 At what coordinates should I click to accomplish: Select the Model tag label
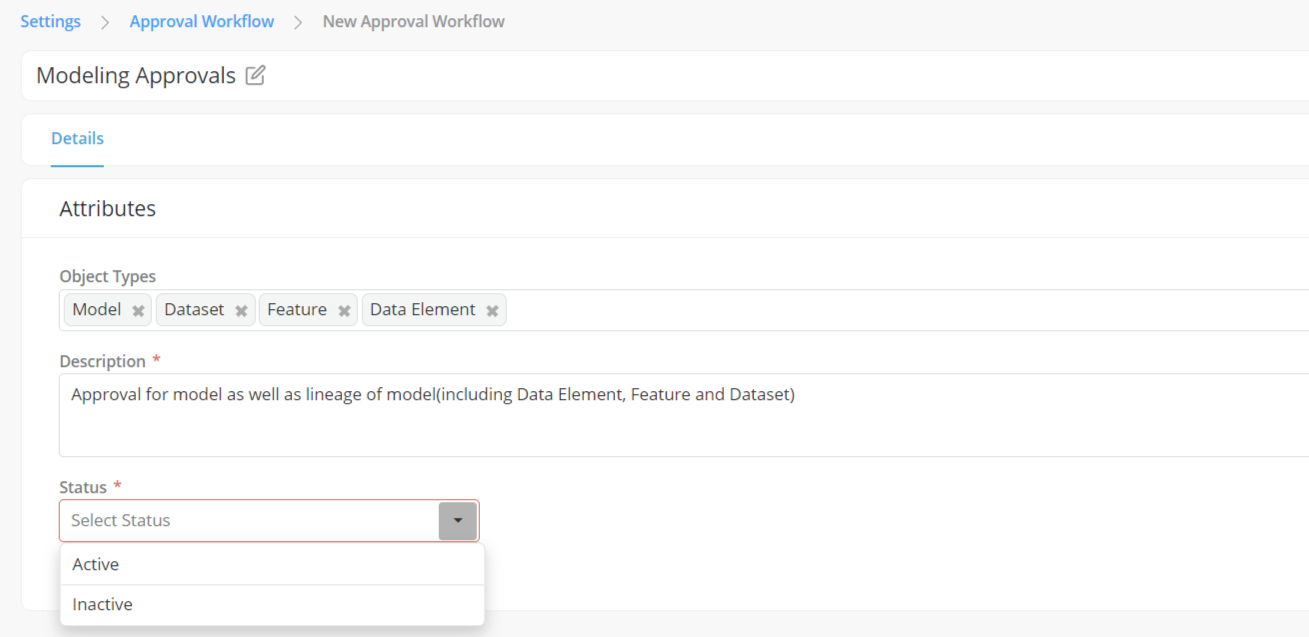tap(97, 310)
